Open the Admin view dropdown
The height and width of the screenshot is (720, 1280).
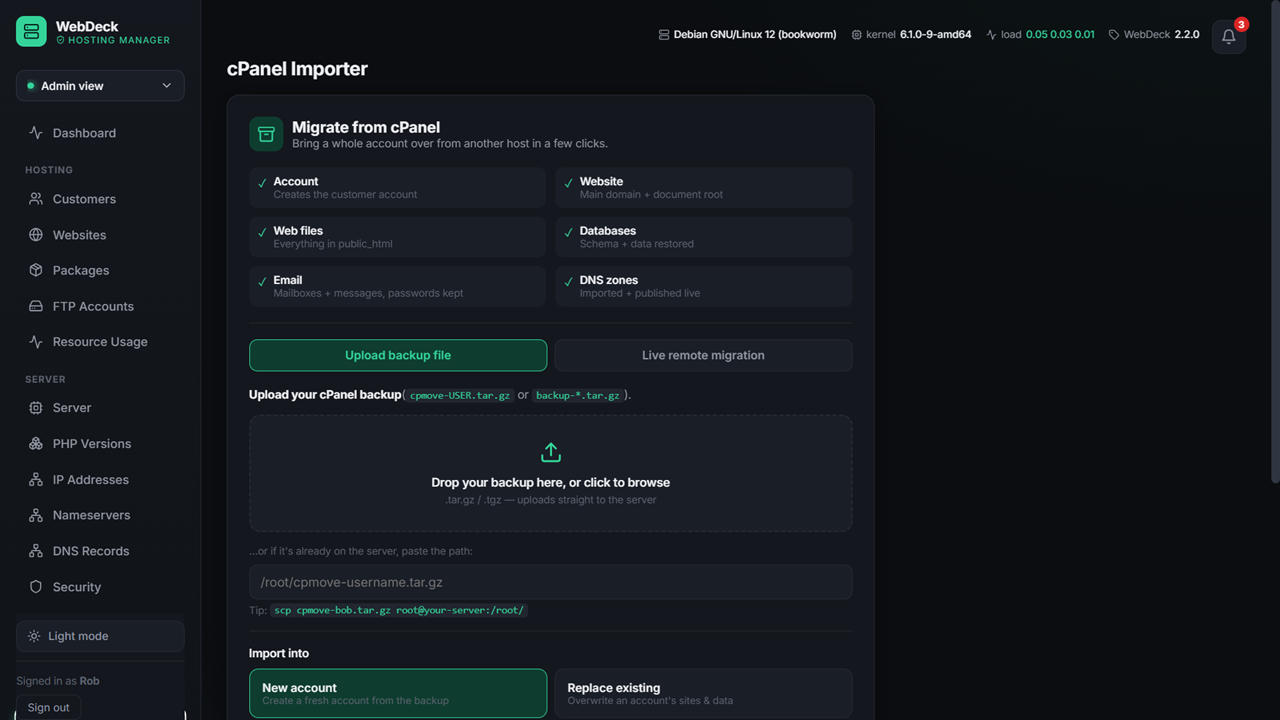click(x=100, y=86)
